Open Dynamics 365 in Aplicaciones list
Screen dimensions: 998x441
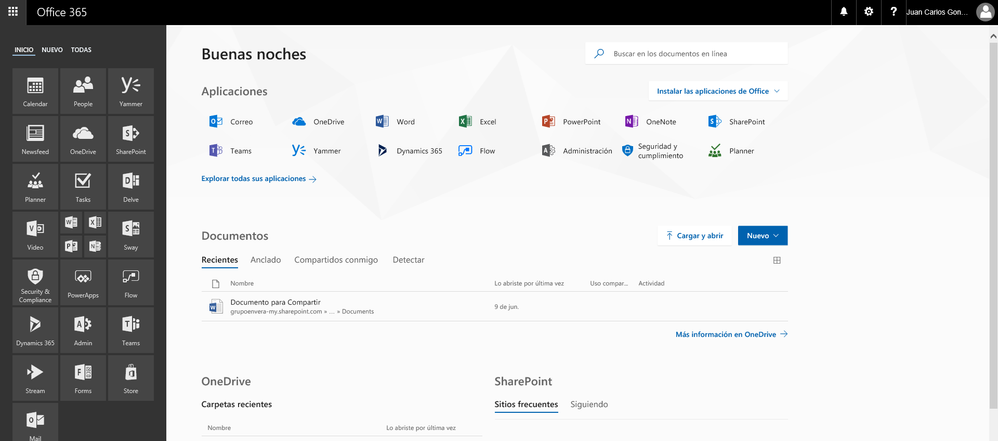coord(410,151)
